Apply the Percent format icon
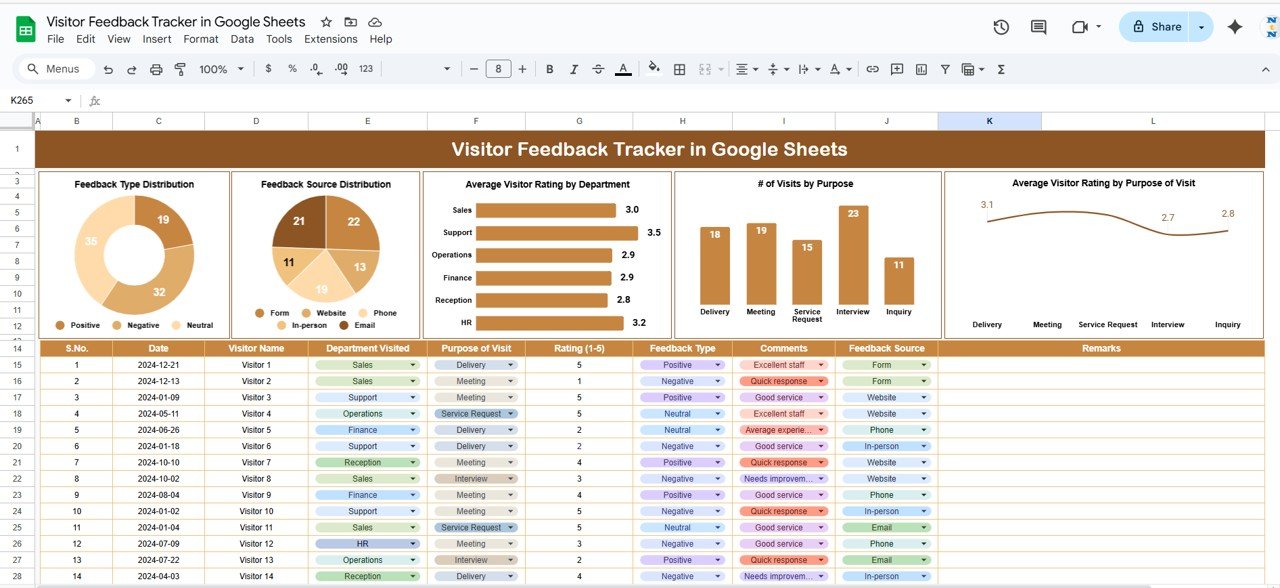1280x588 pixels. pyautogui.click(x=292, y=69)
